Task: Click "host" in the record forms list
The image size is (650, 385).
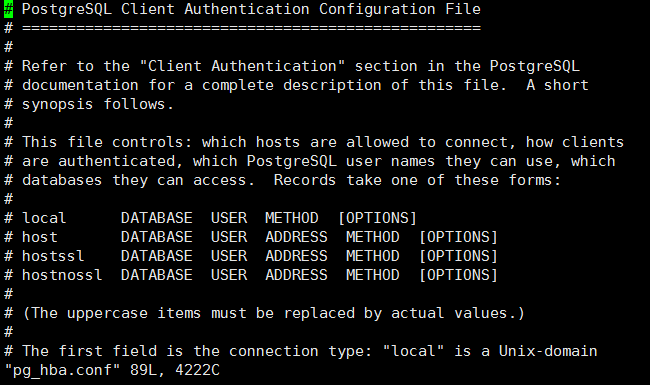Action: pos(39,237)
